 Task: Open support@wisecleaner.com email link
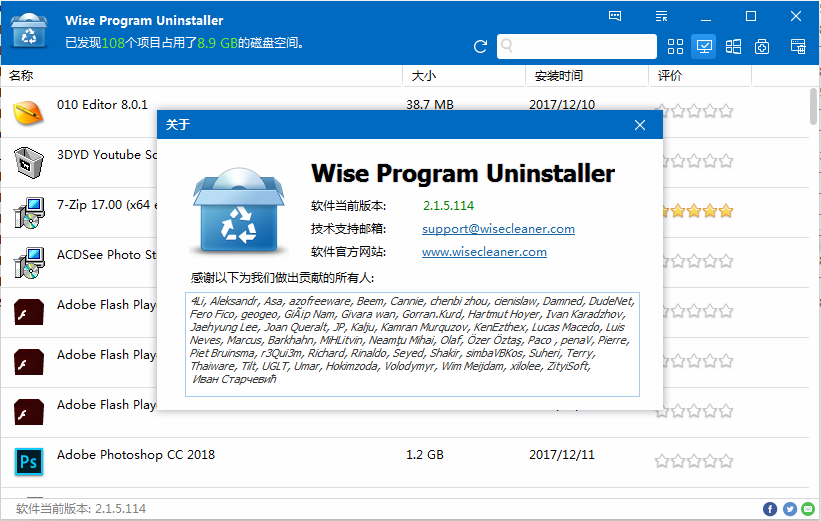click(x=498, y=229)
